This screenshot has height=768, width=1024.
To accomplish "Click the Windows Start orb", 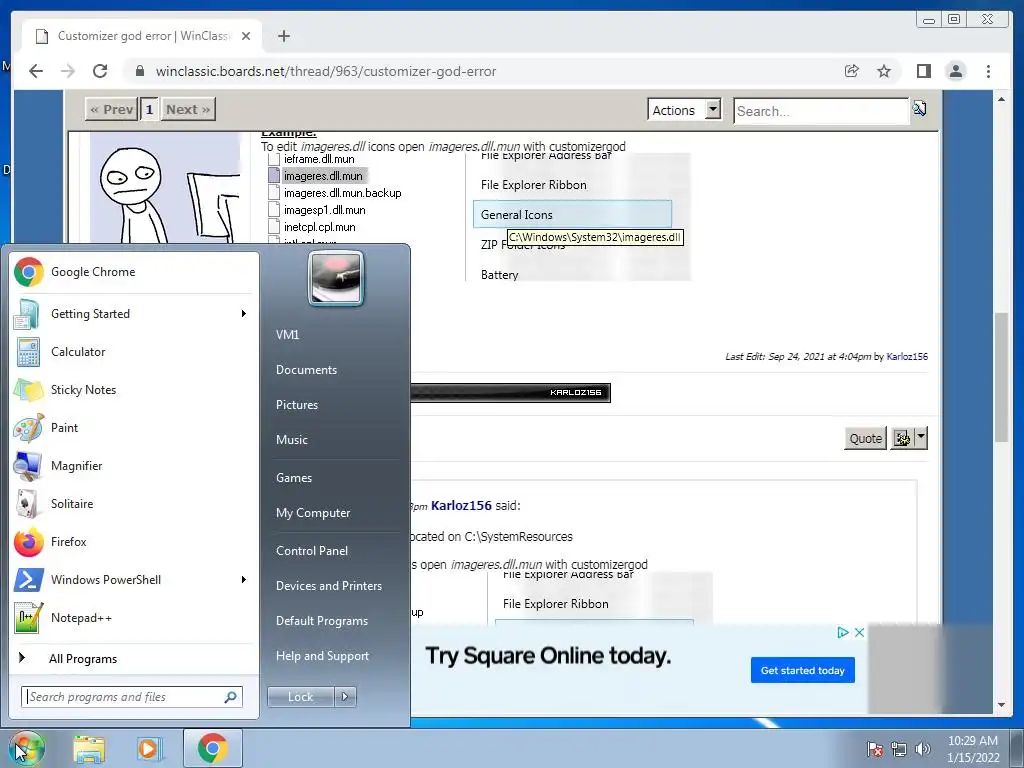I will (26, 748).
